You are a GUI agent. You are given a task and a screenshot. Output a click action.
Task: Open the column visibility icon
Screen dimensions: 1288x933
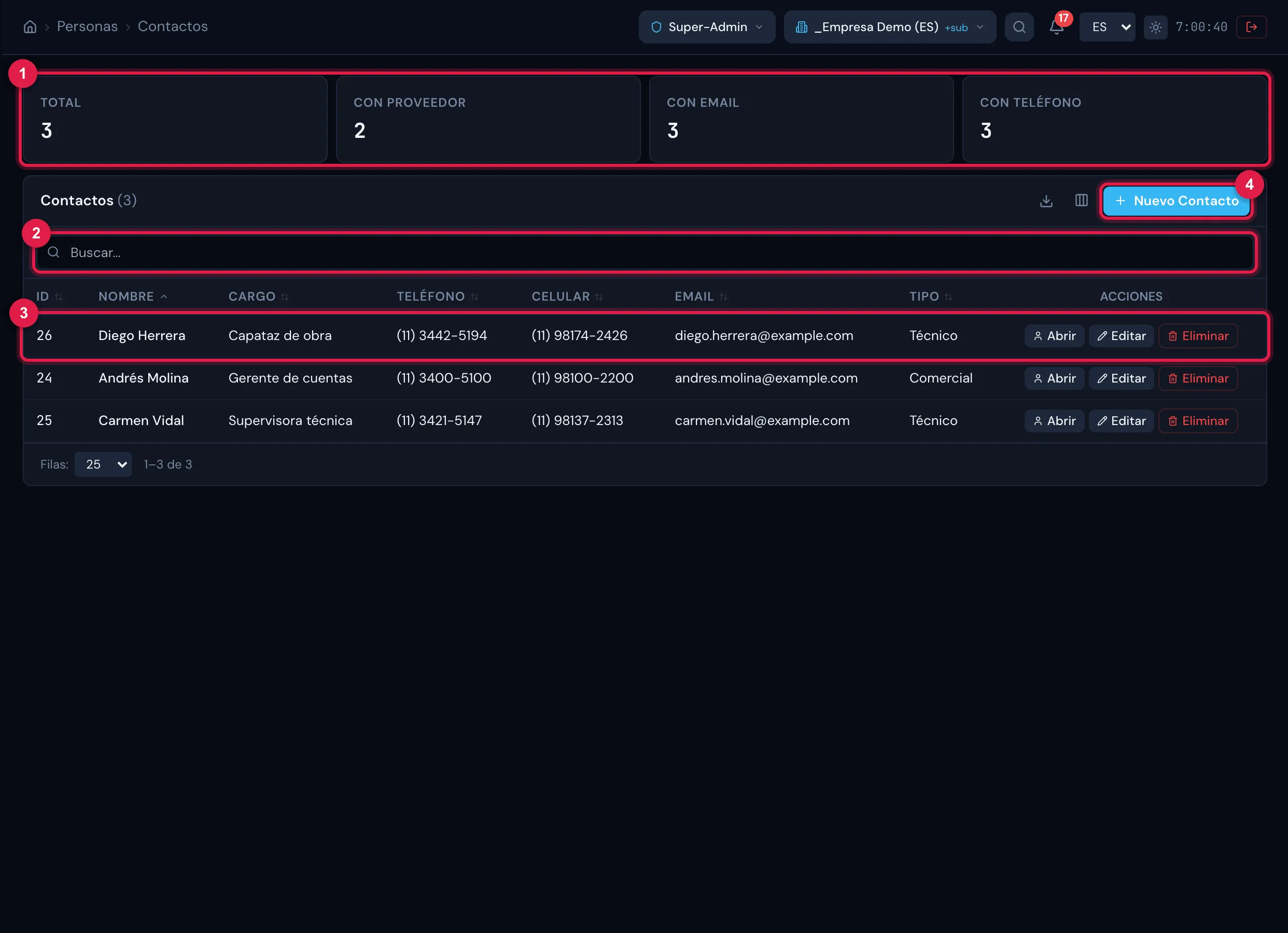(1081, 201)
